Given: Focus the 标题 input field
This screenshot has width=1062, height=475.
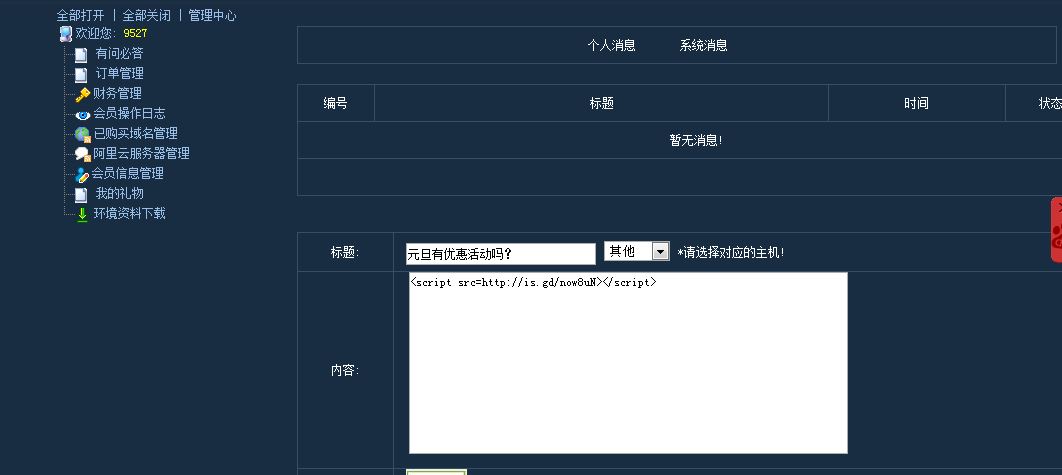Looking at the screenshot, I should pos(501,254).
